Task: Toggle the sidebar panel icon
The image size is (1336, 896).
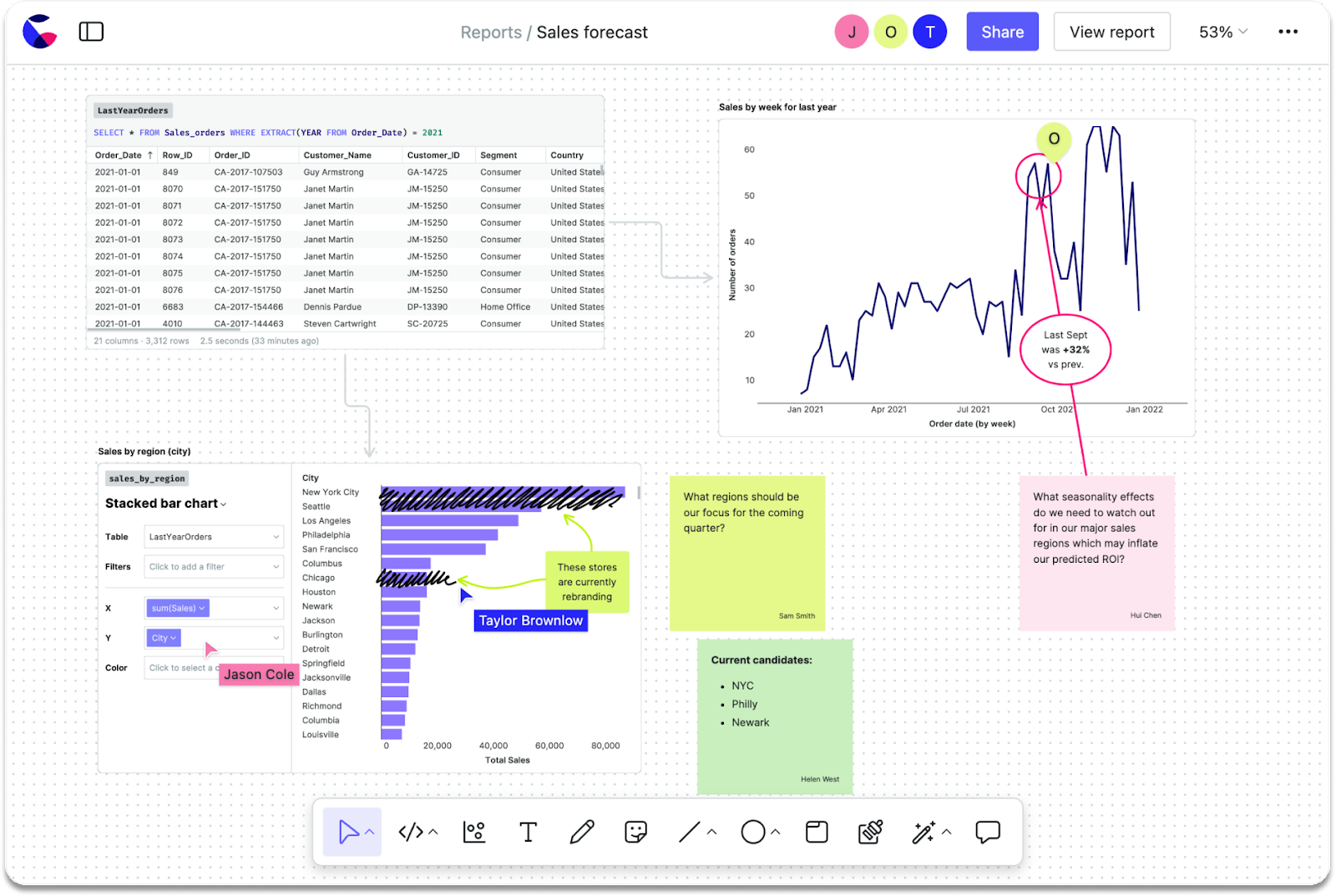Action: 91,32
